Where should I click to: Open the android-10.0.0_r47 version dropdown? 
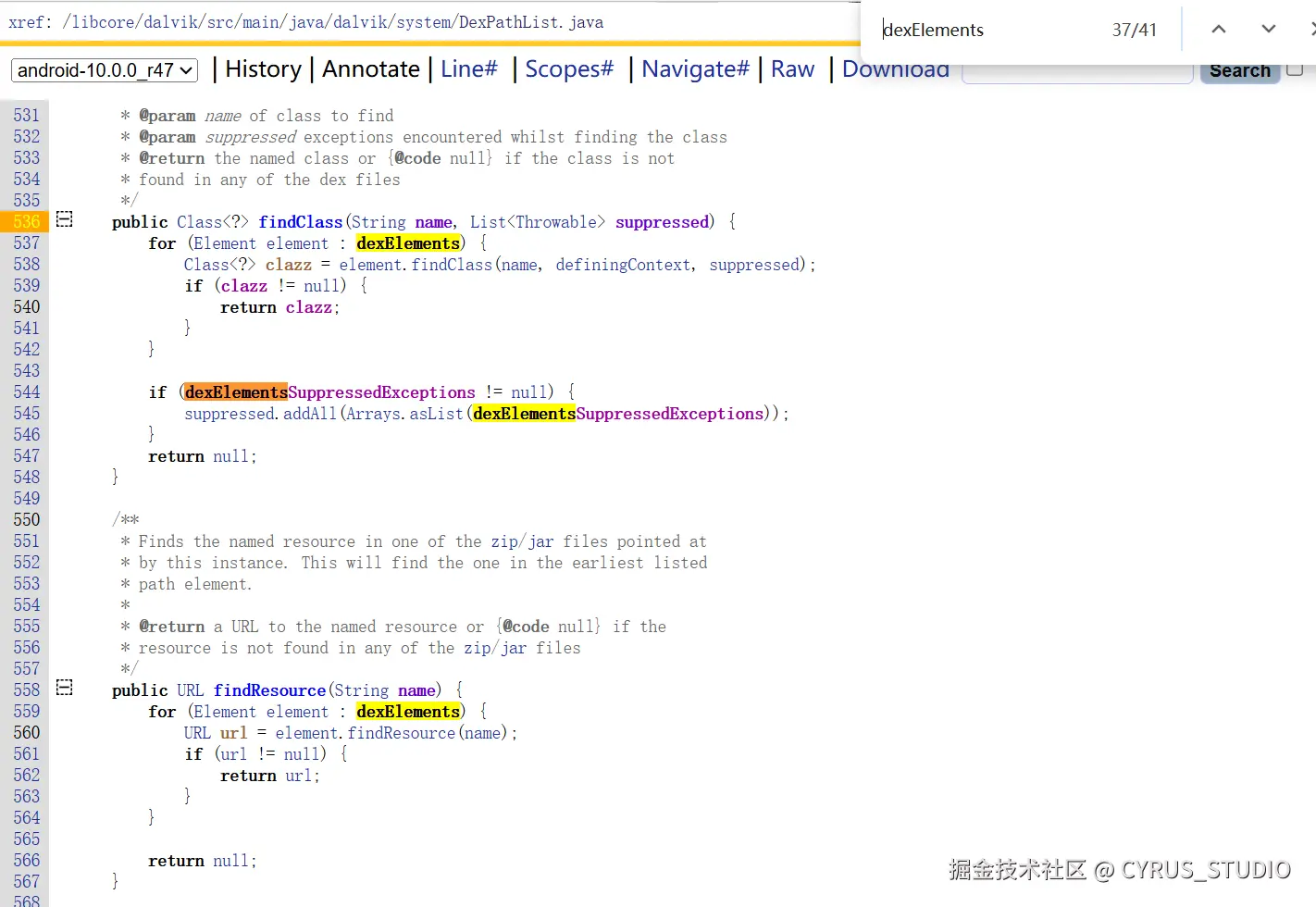(104, 69)
